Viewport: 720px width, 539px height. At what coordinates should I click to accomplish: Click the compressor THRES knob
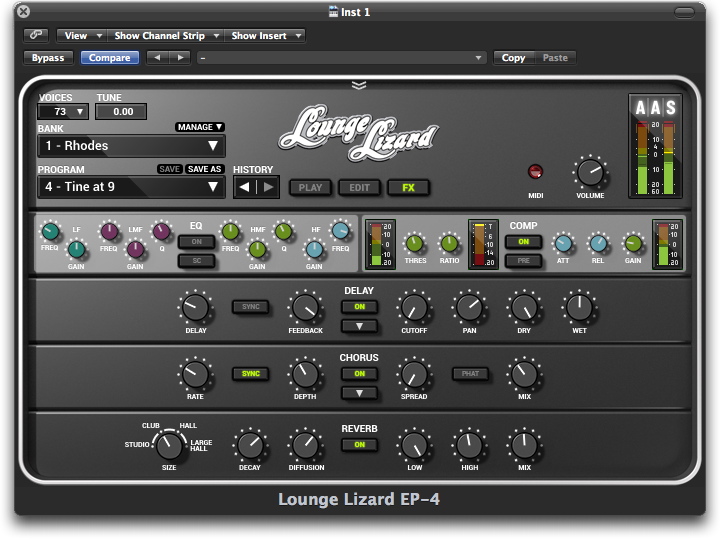[415, 243]
